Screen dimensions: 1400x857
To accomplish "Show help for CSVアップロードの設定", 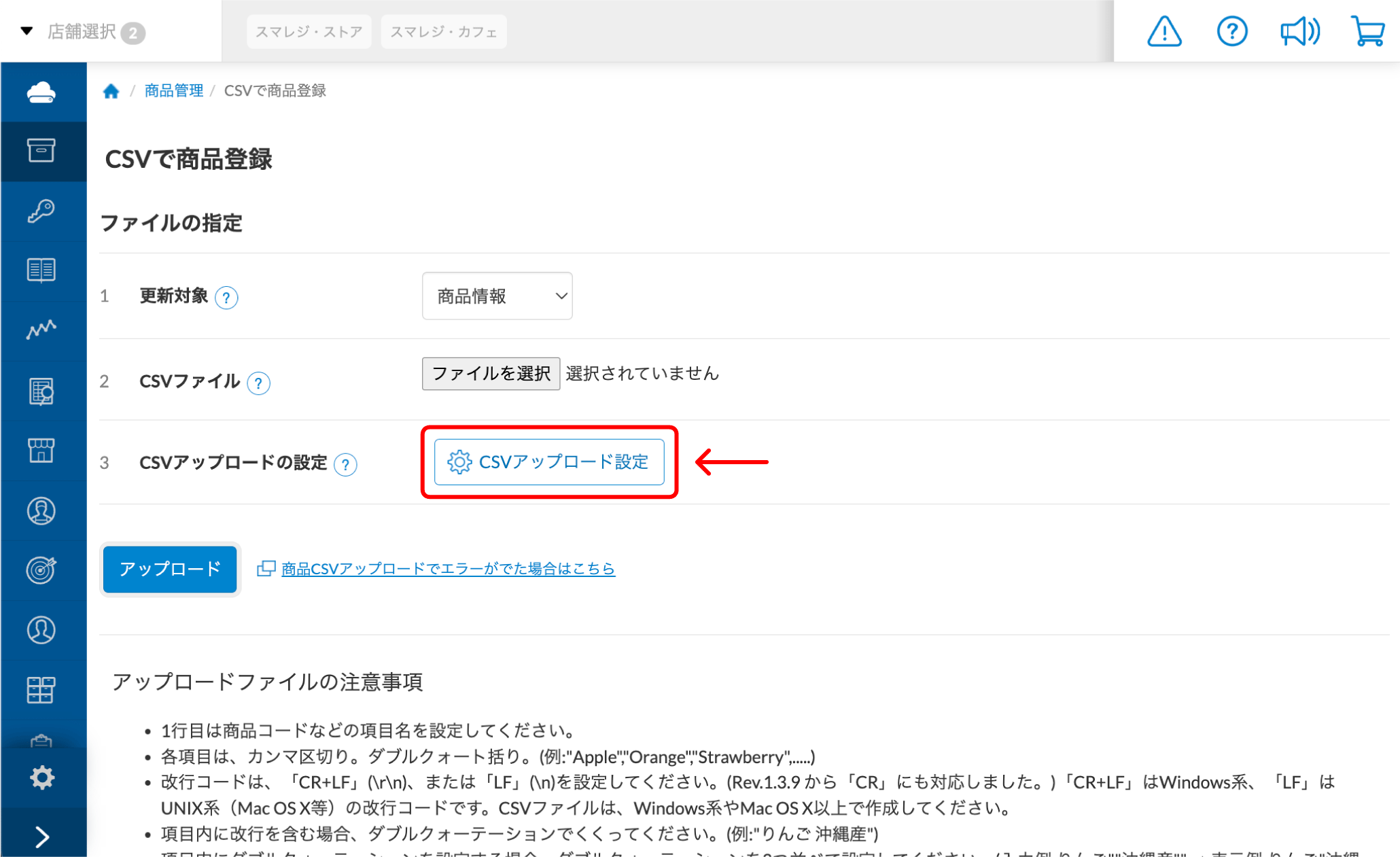I will click(x=346, y=465).
